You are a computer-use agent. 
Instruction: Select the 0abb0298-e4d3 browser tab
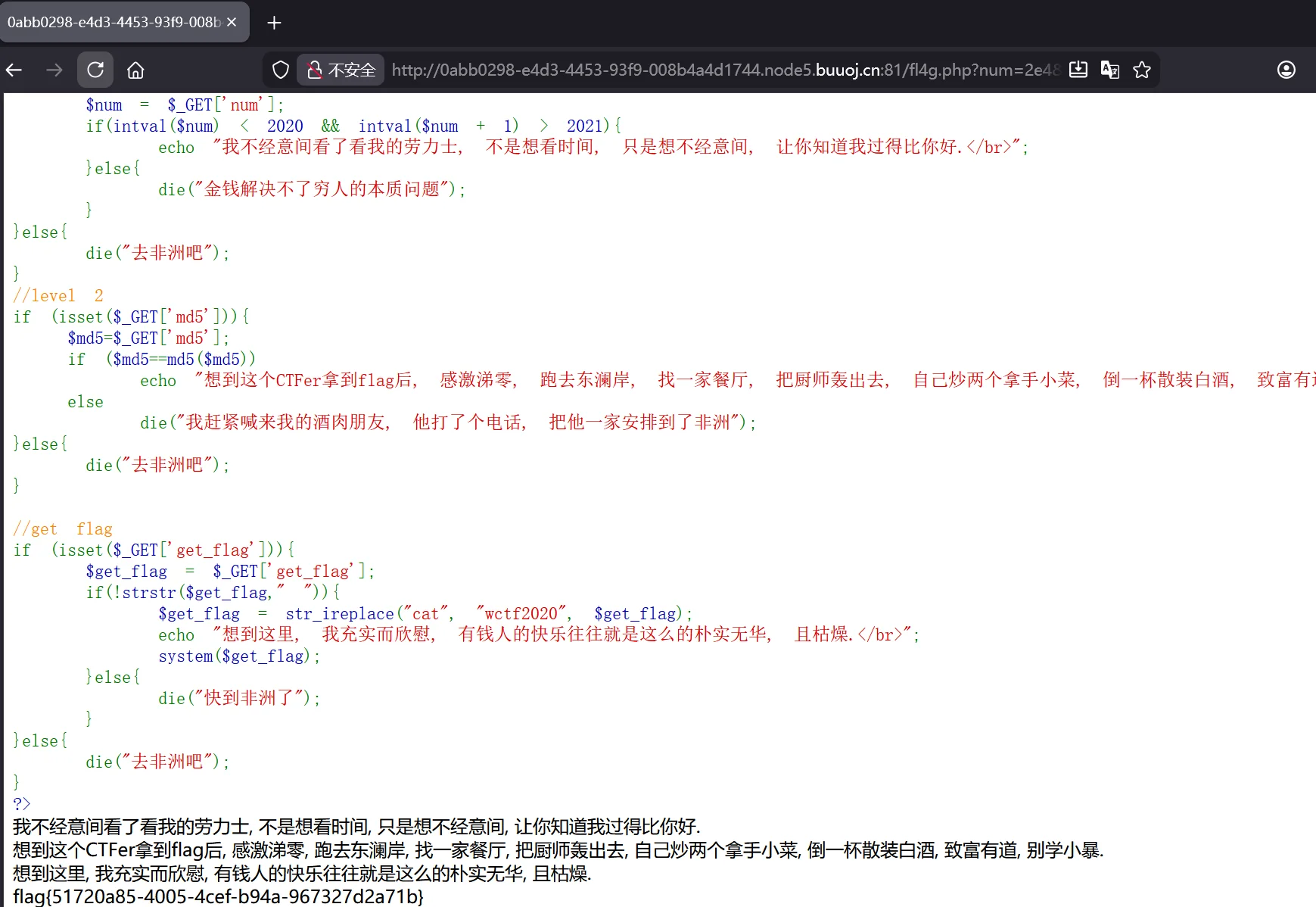pos(114,23)
